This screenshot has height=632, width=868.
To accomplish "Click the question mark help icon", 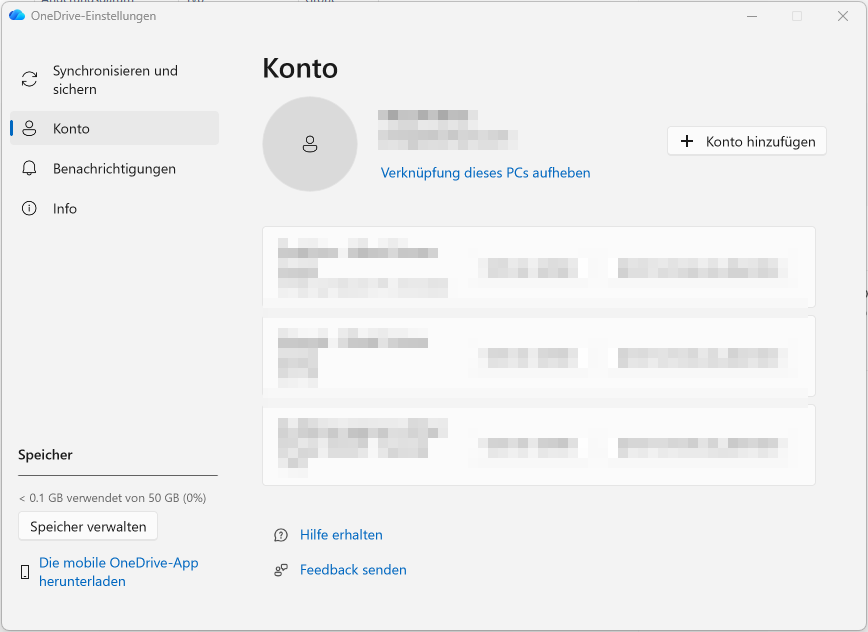I will [281, 536].
